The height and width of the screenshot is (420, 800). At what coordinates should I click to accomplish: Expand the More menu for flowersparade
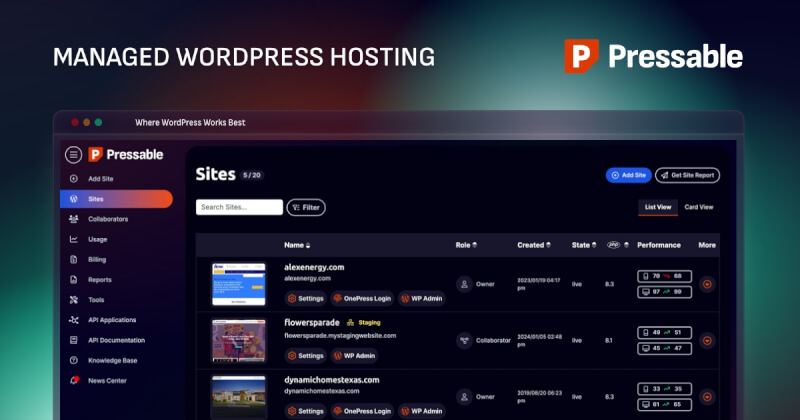pos(707,340)
